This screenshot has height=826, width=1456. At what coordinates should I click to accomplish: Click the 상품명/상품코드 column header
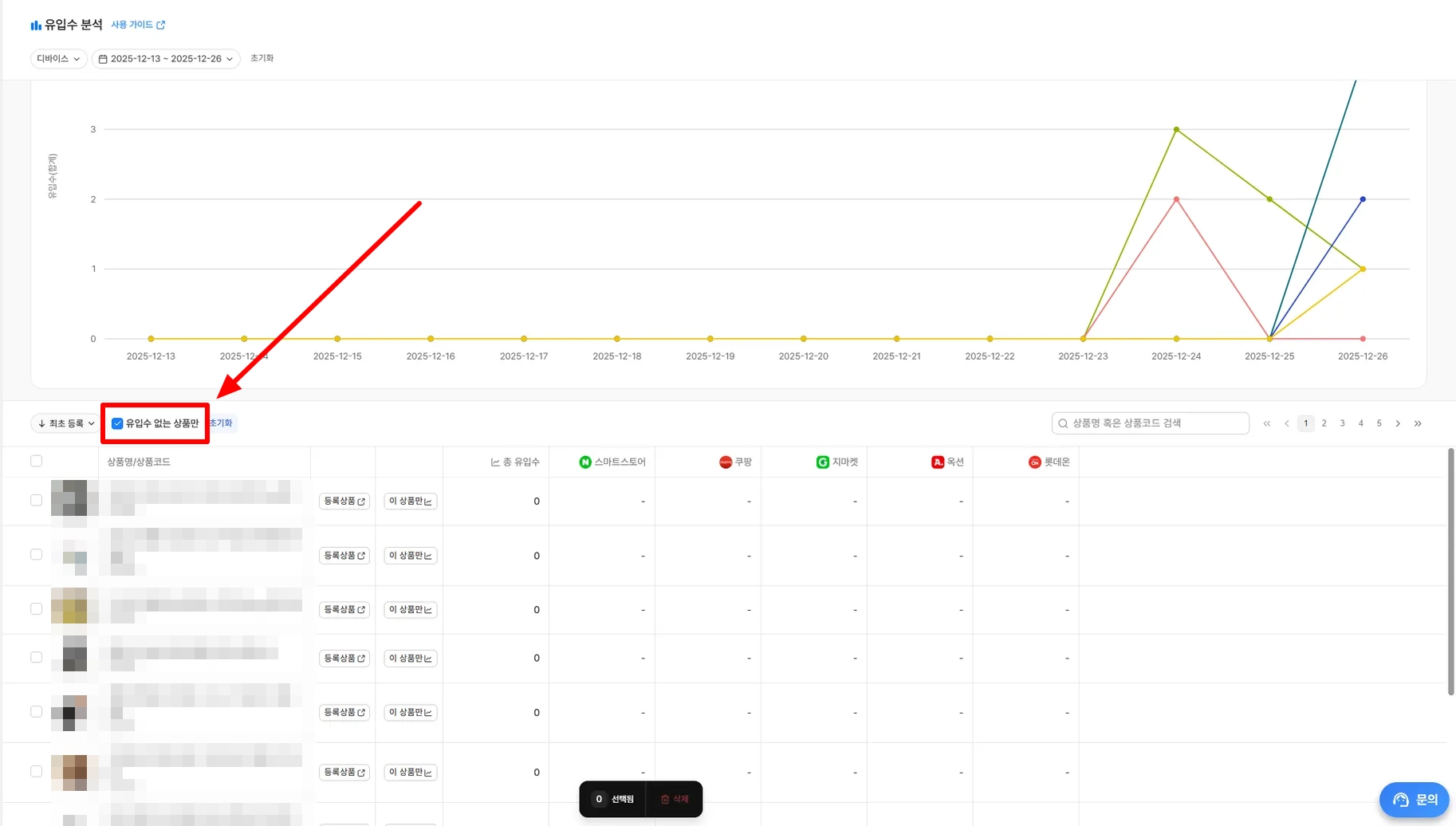pyautogui.click(x=139, y=462)
